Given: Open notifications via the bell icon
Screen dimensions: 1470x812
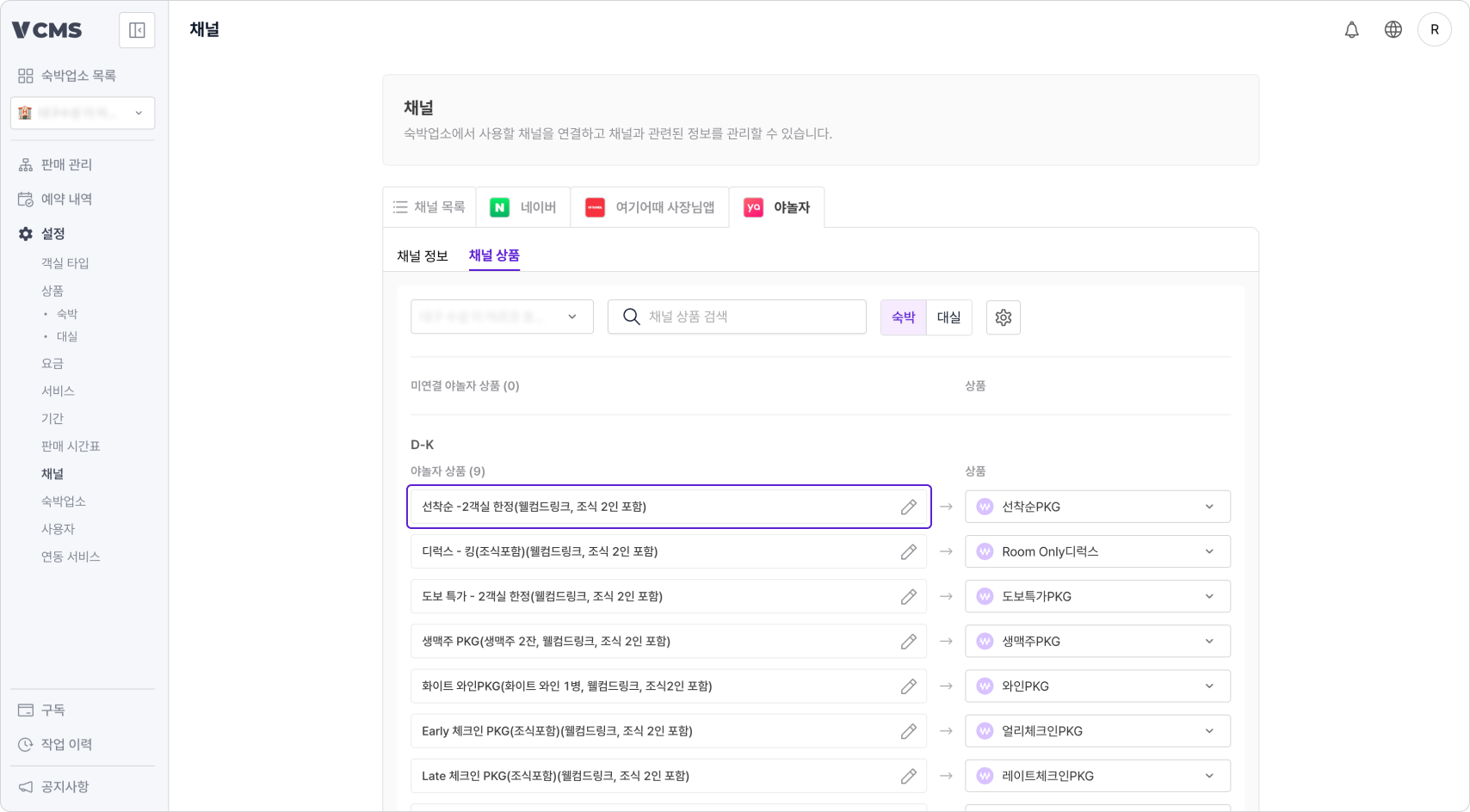Looking at the screenshot, I should [x=1352, y=28].
